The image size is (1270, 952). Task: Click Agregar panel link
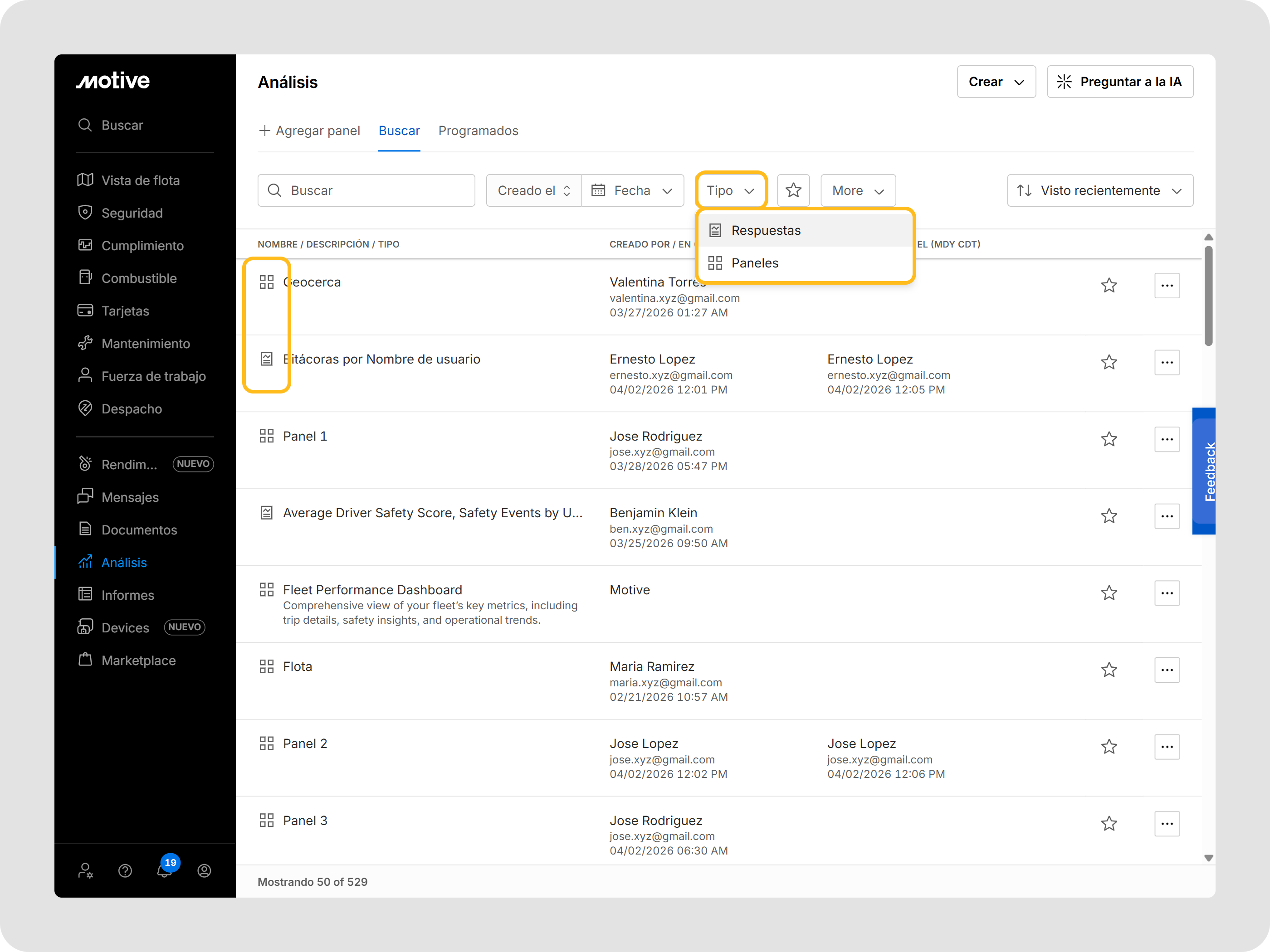[309, 131]
